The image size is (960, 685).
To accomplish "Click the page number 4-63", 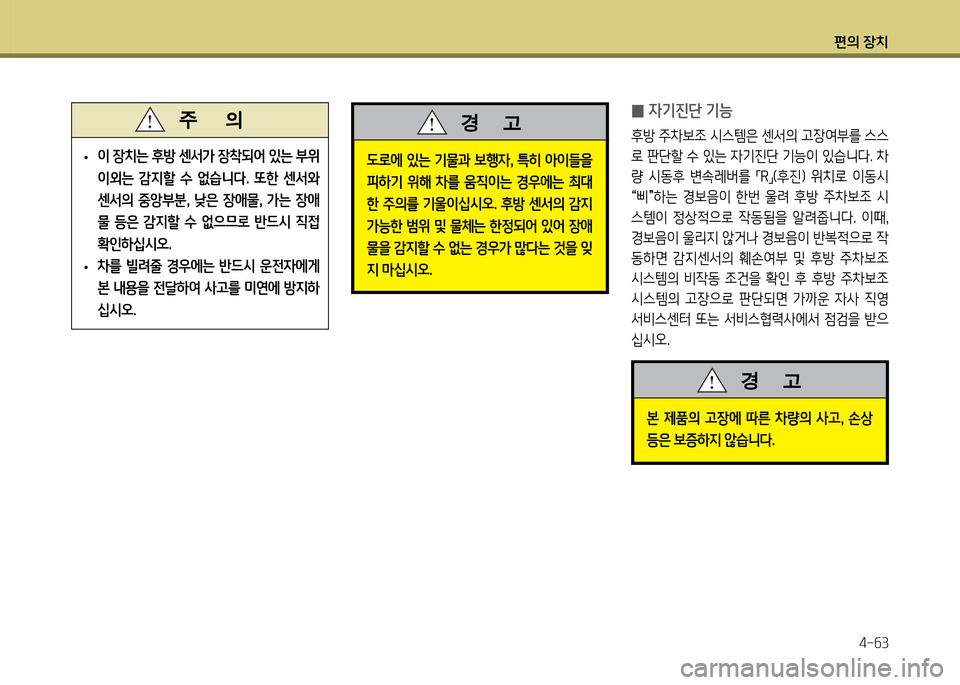I will tap(874, 643).
